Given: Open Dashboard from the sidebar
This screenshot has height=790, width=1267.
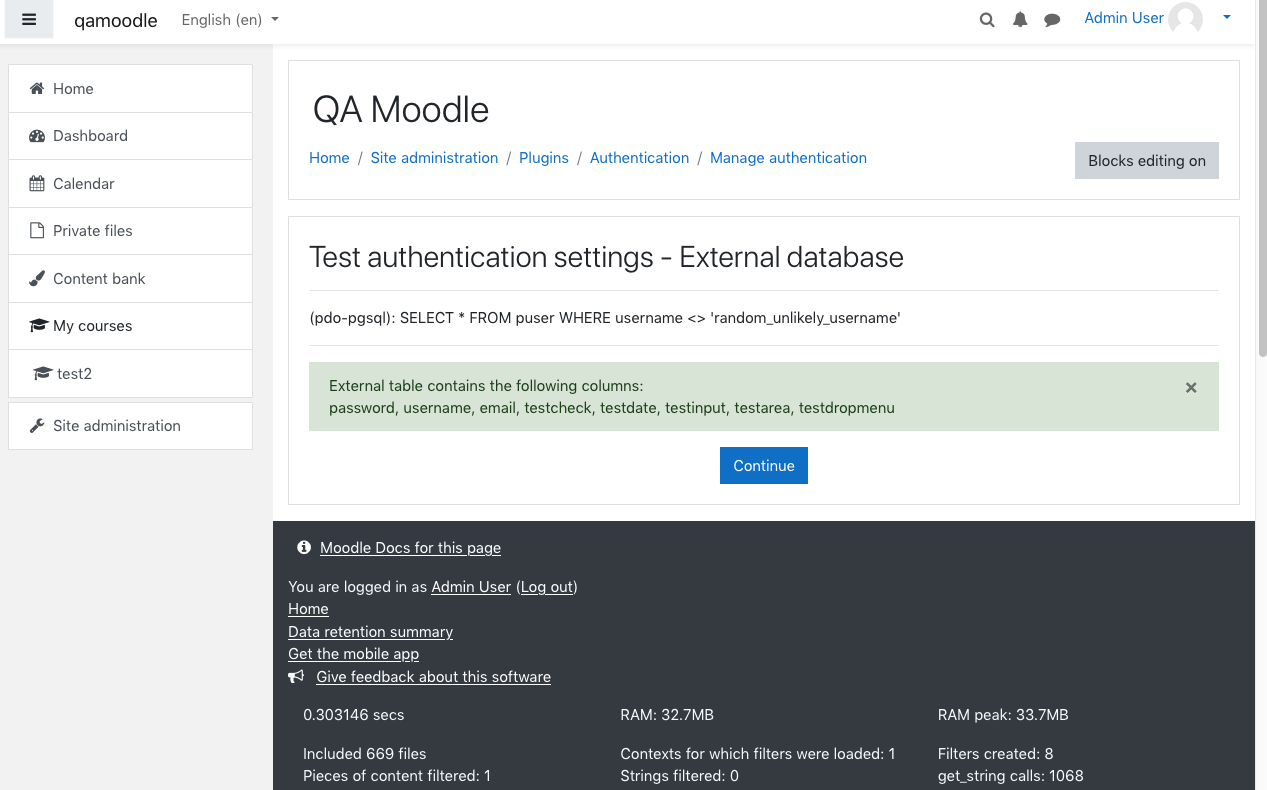Looking at the screenshot, I should pos(130,136).
